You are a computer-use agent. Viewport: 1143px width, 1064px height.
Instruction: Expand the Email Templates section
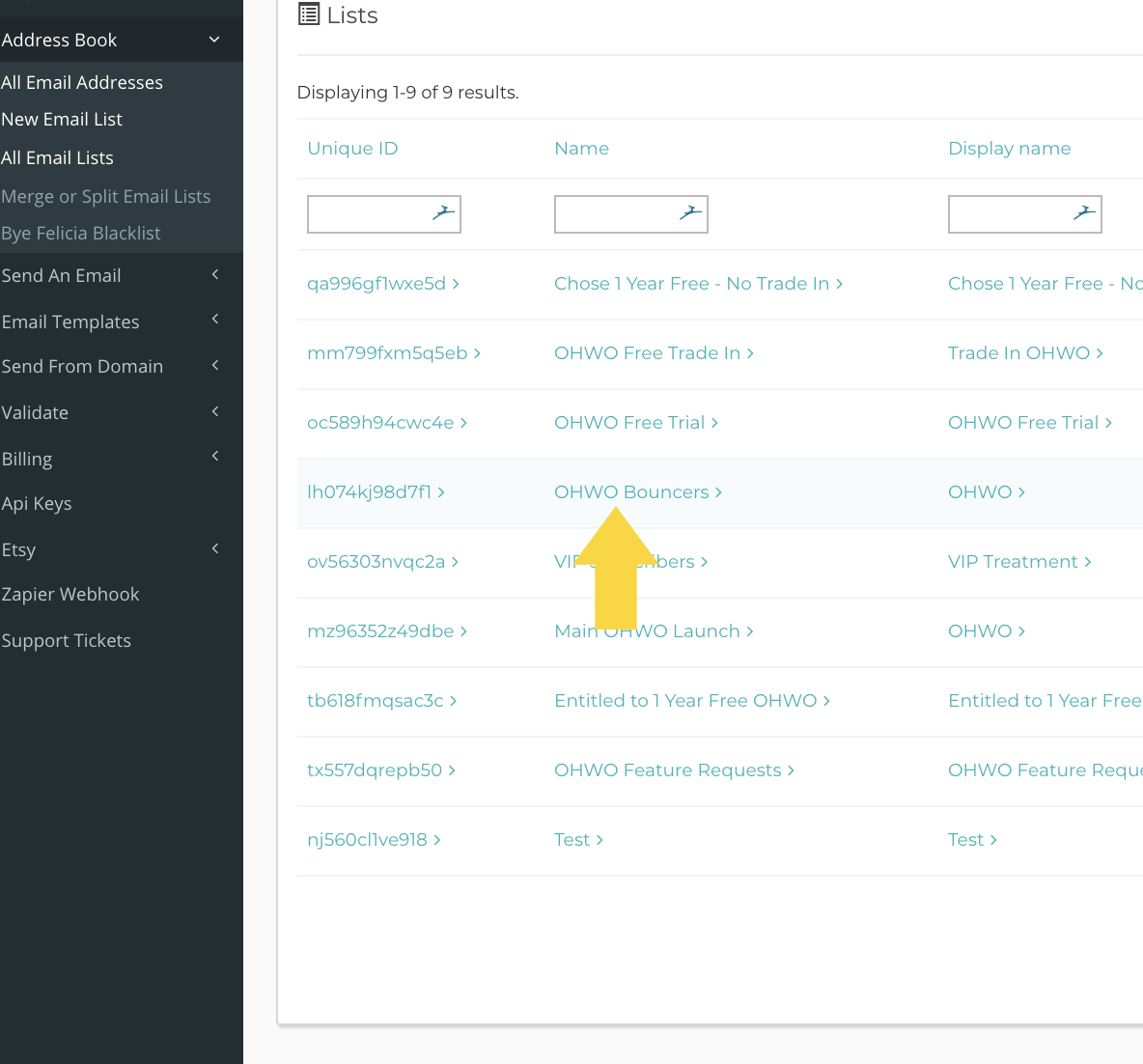coord(214,322)
